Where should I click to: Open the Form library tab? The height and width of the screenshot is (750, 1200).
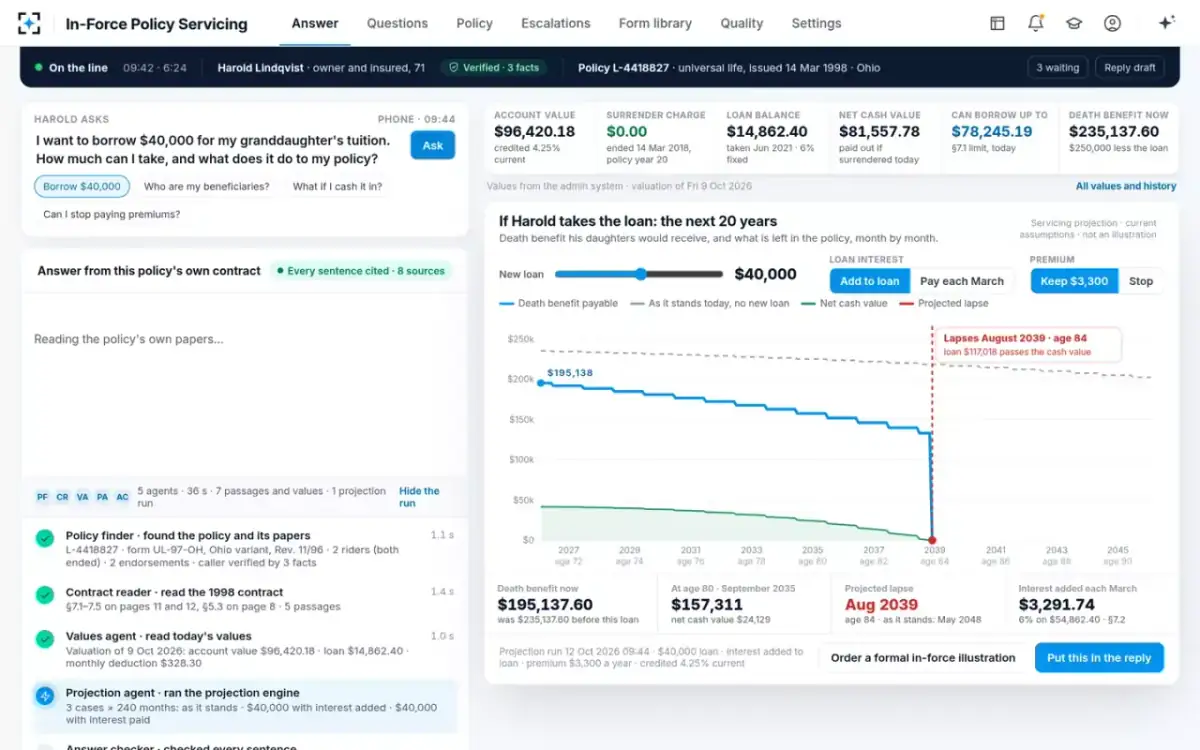655,23
